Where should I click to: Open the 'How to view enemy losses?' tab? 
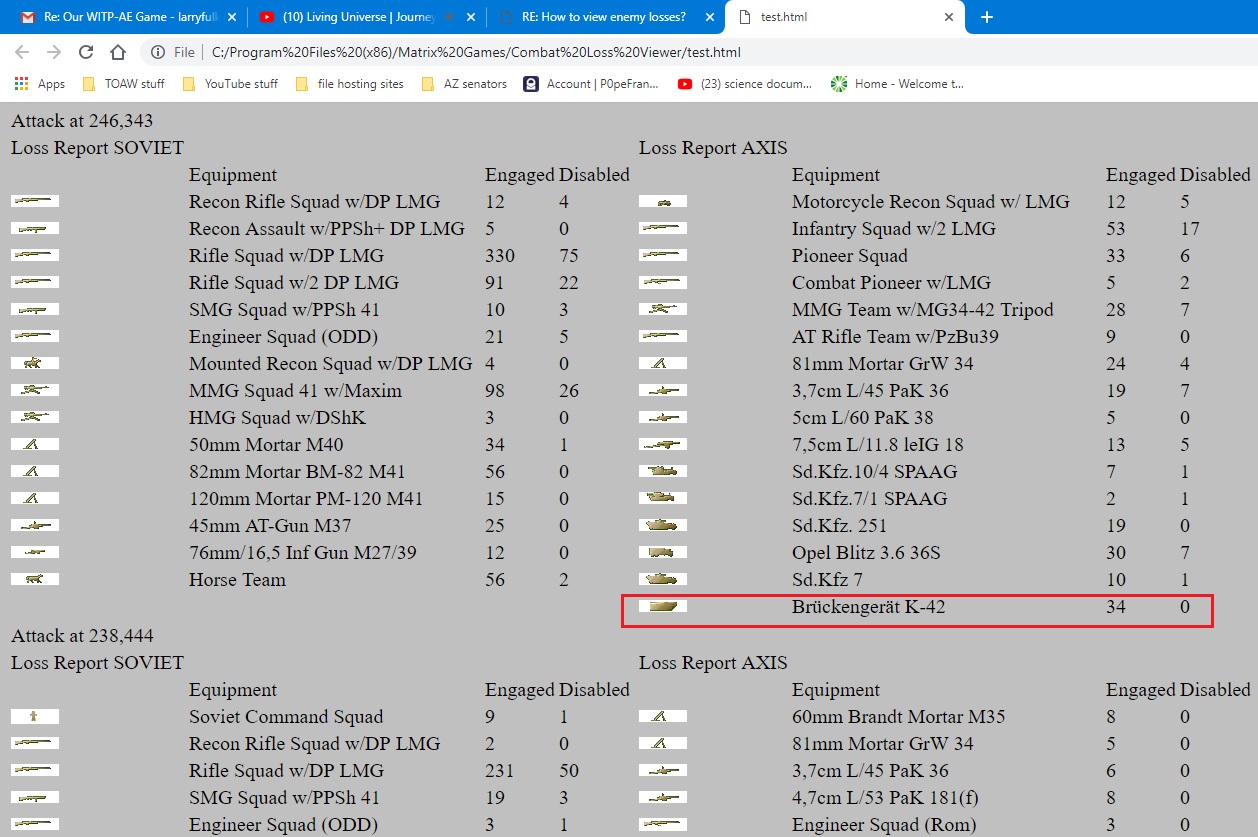pos(606,17)
